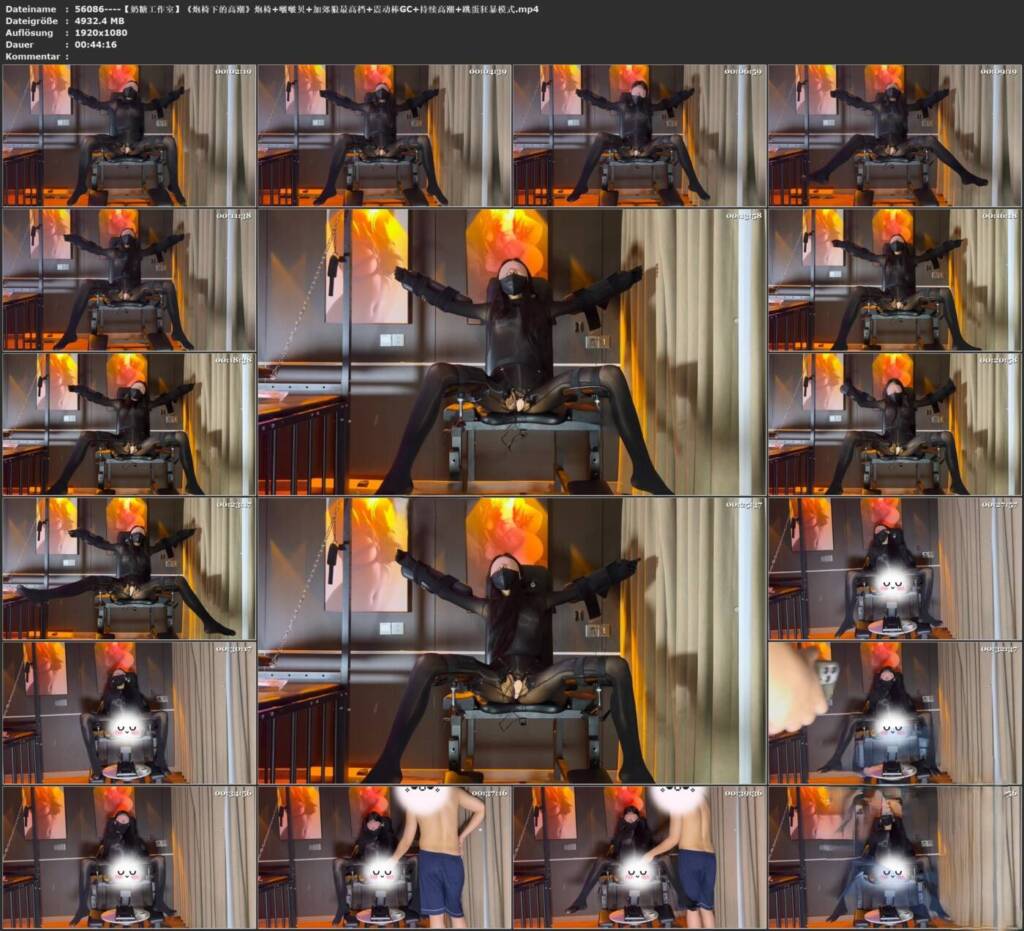The width and height of the screenshot is (1024, 931).
Task: Open the thumbnail stamped 00:39:36
Action: pos(640,857)
